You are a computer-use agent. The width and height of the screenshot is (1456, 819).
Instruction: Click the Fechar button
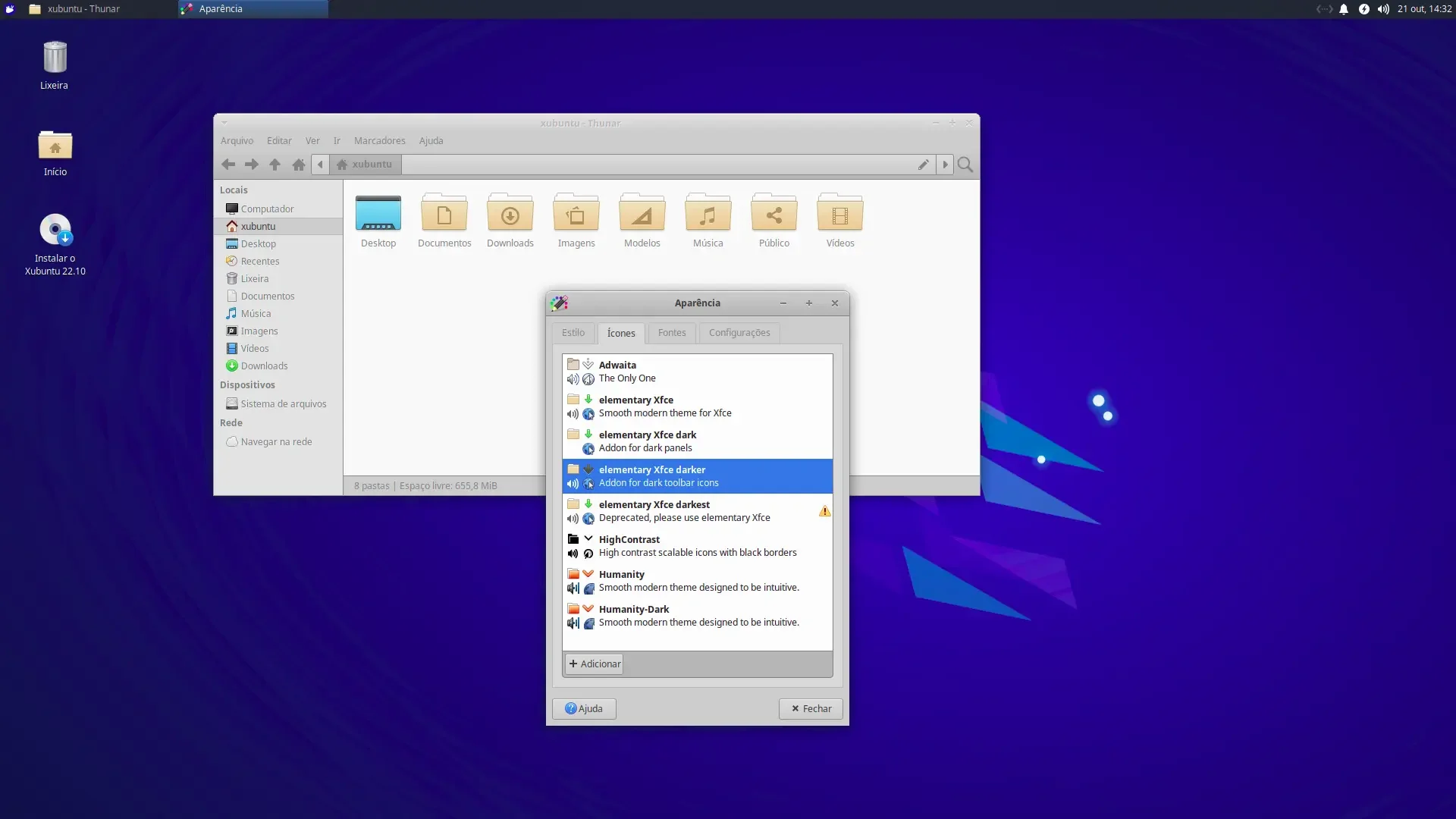[811, 709]
